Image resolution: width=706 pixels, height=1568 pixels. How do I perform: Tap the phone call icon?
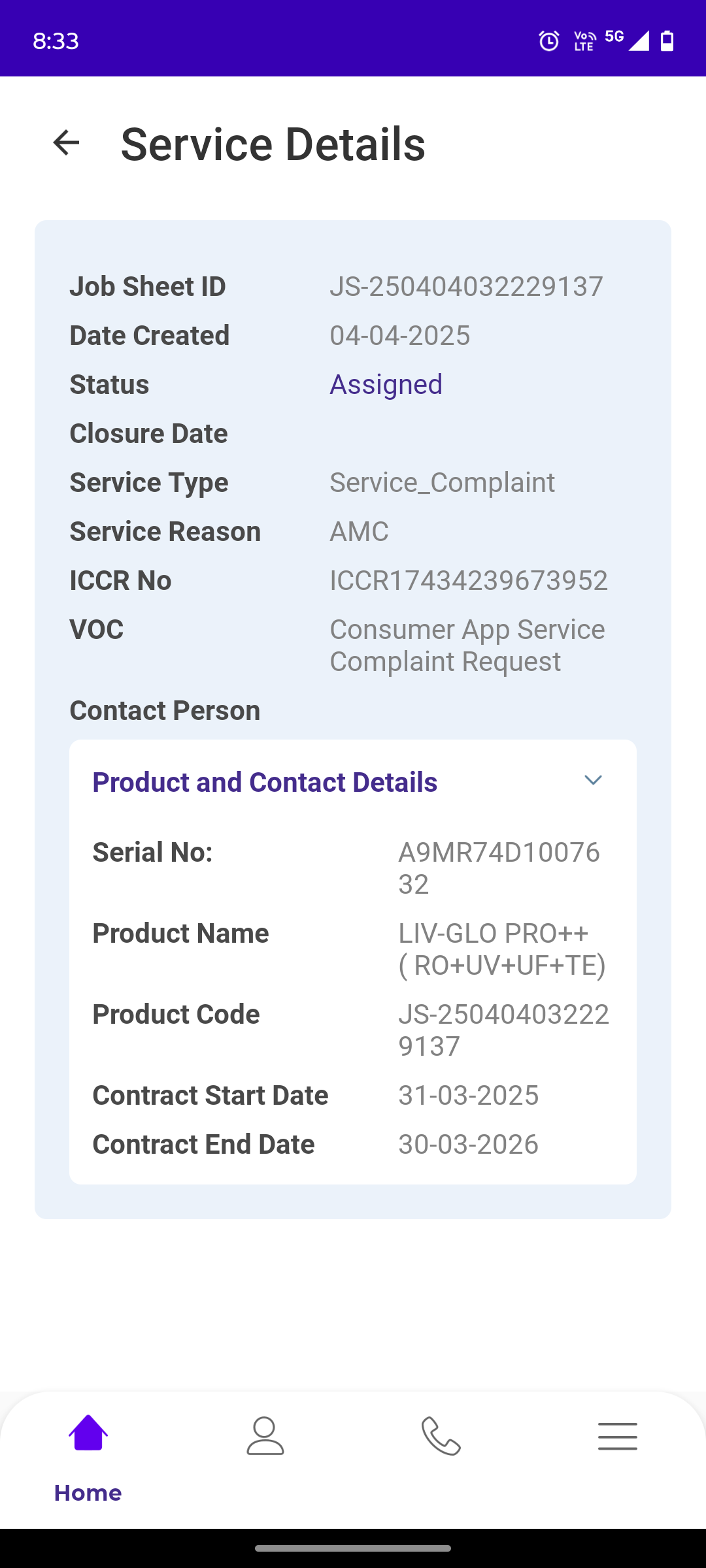click(441, 1435)
